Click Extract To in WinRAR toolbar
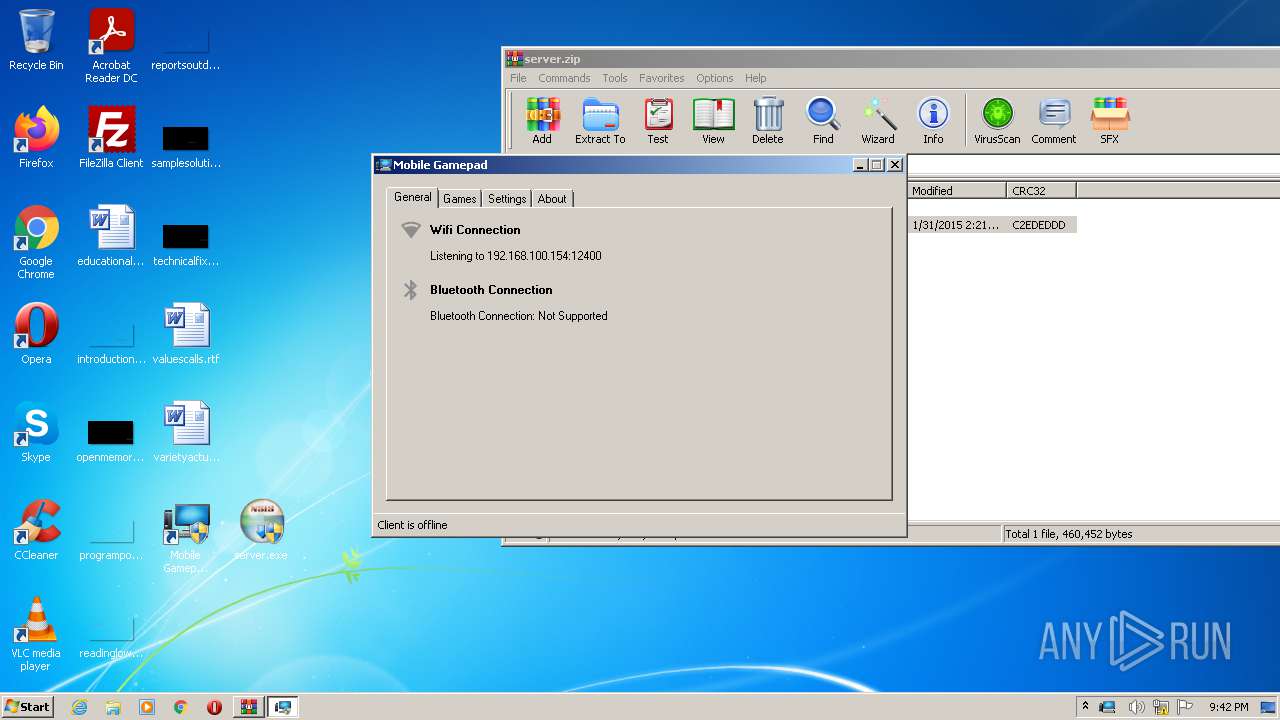The height and width of the screenshot is (720, 1280). 600,121
